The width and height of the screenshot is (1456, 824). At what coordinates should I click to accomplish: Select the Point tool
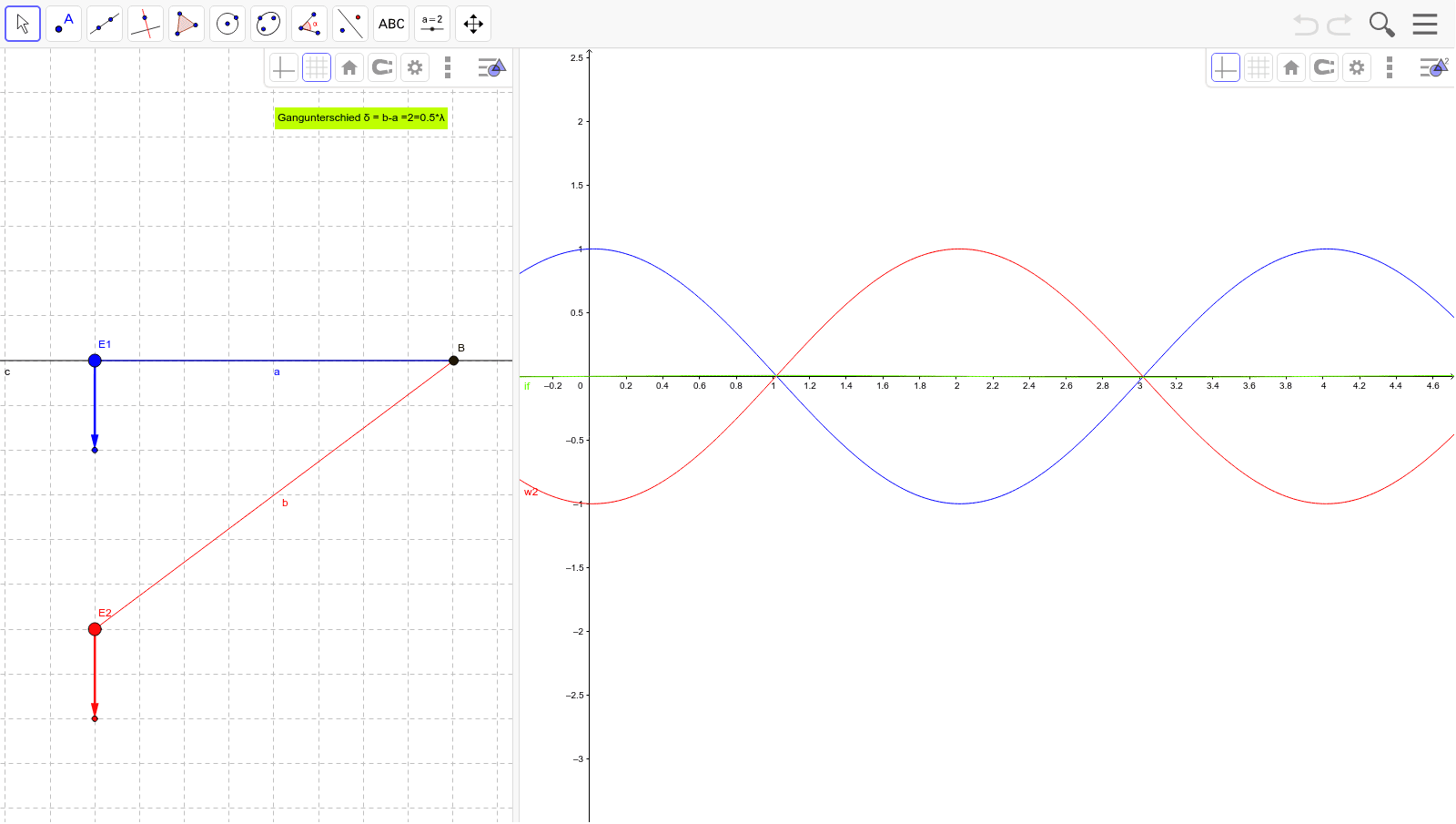pyautogui.click(x=64, y=24)
